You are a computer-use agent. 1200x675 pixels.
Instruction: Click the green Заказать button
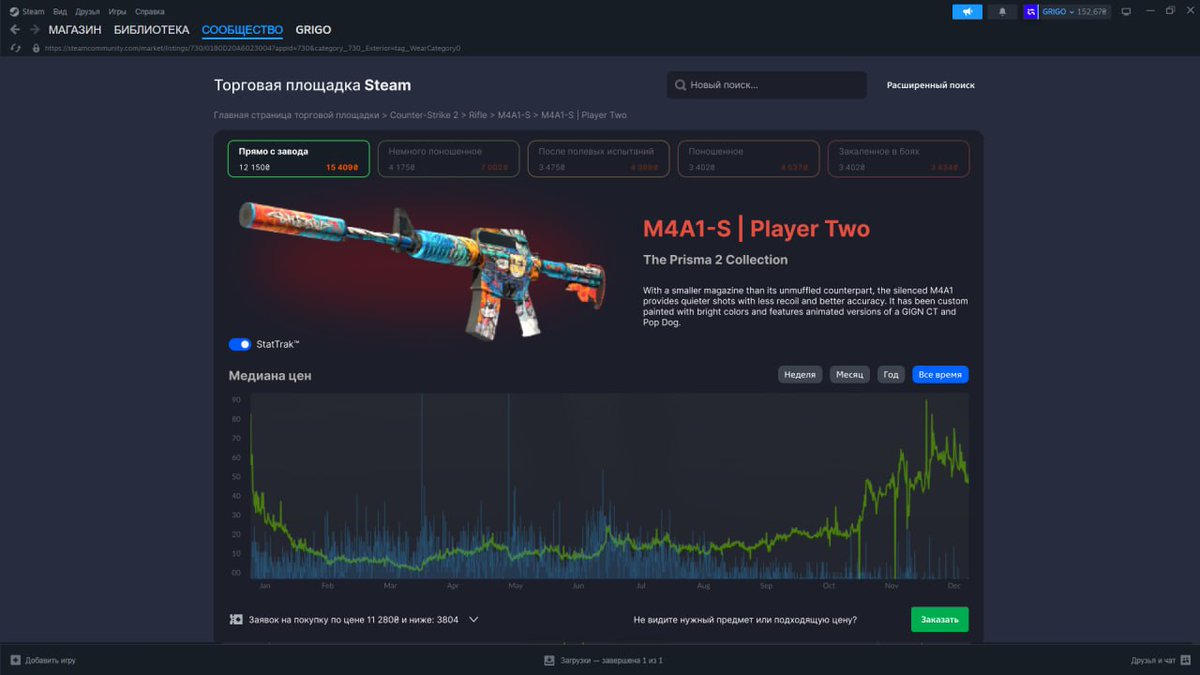[x=940, y=620]
